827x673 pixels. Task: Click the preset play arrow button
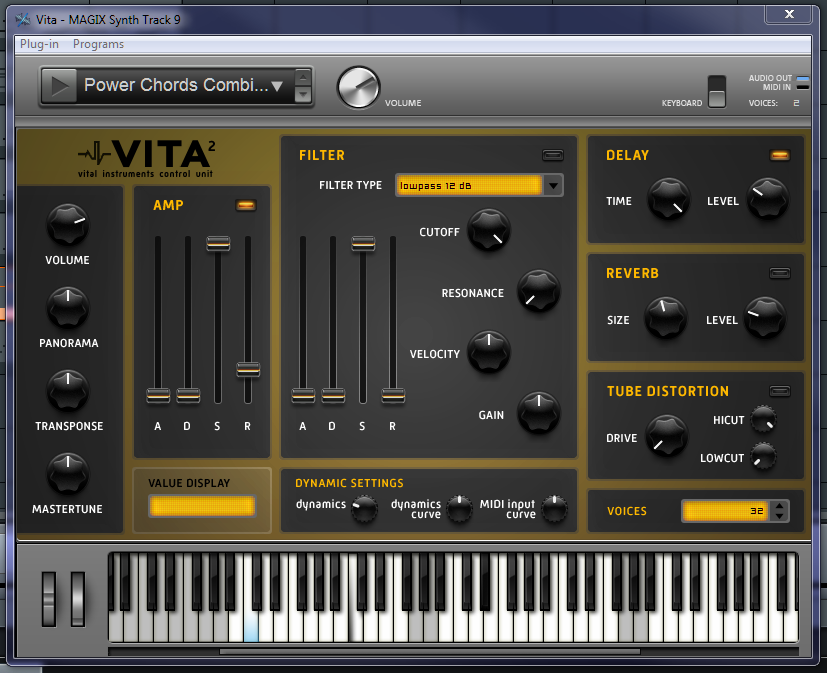59,85
